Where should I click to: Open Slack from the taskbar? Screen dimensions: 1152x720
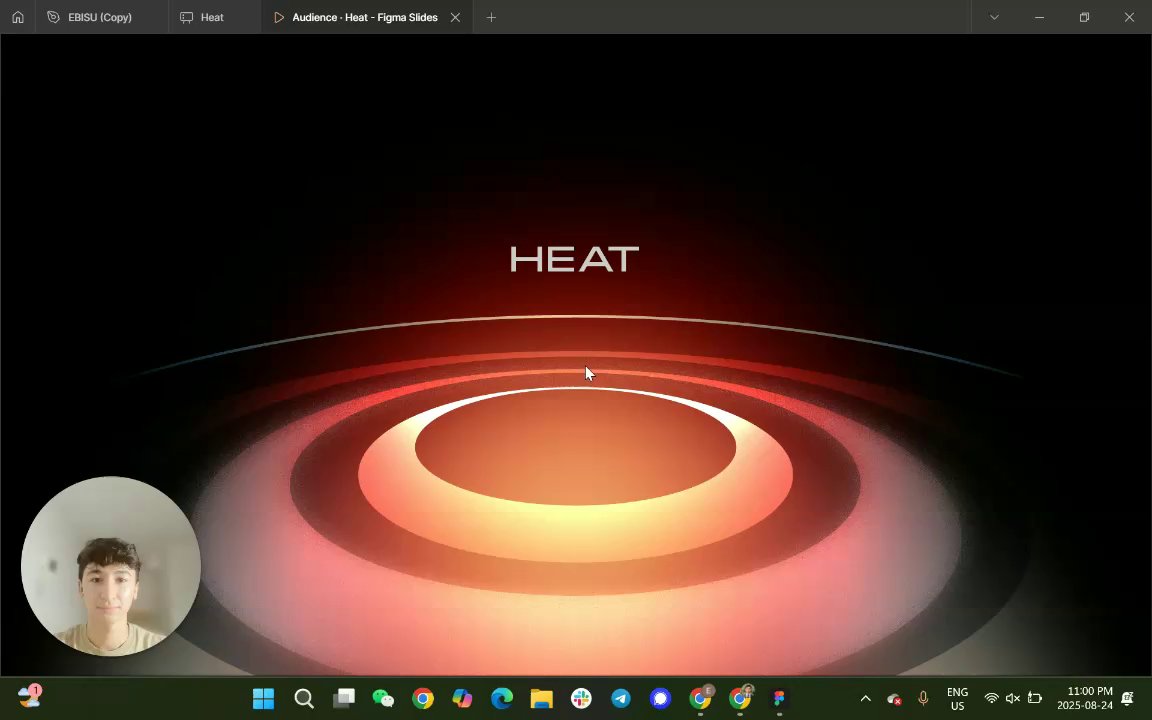coord(581,698)
